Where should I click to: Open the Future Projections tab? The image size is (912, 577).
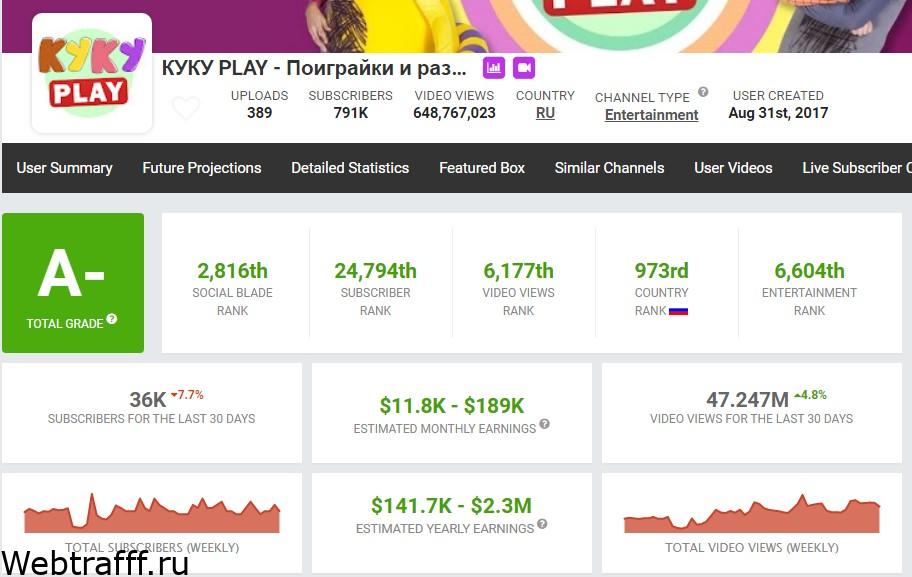click(x=202, y=168)
